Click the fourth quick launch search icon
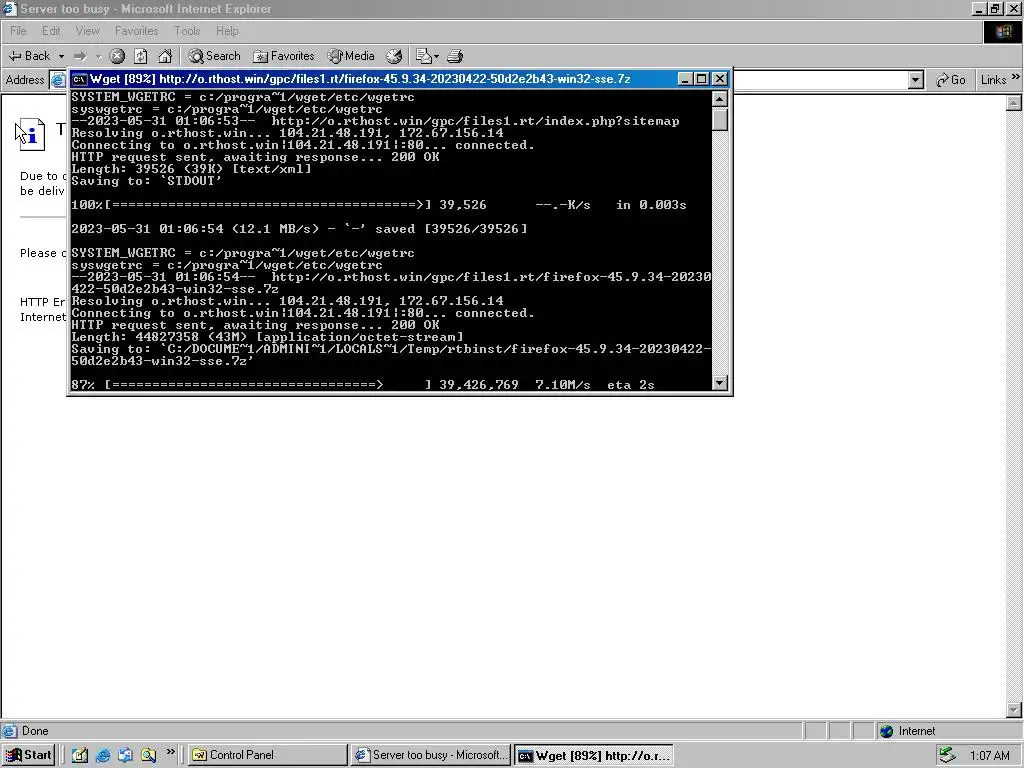The image size is (1024, 768). (148, 755)
